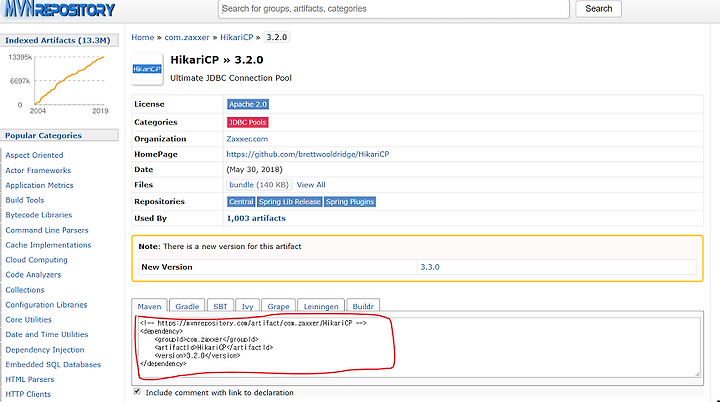Viewport: 720px width, 402px height.
Task: Open the GitHub HikariCP homepage link
Action: tap(308, 154)
